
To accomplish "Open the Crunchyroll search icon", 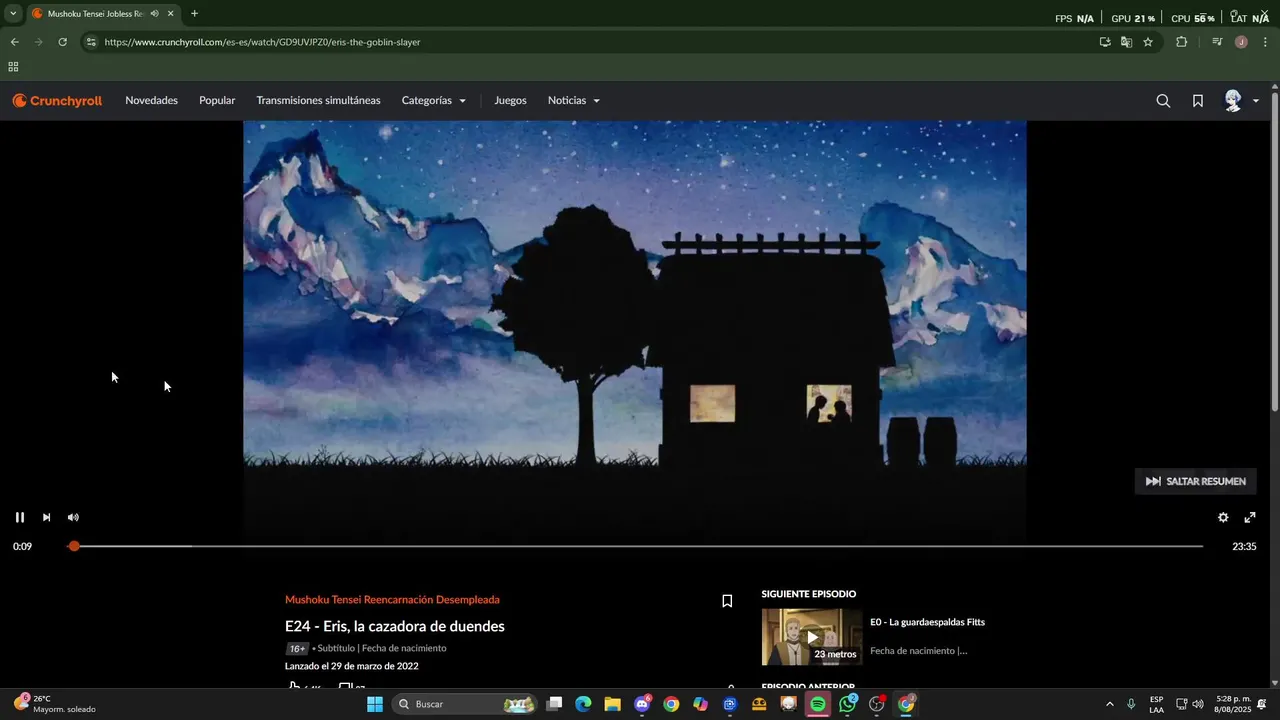I will [1163, 100].
